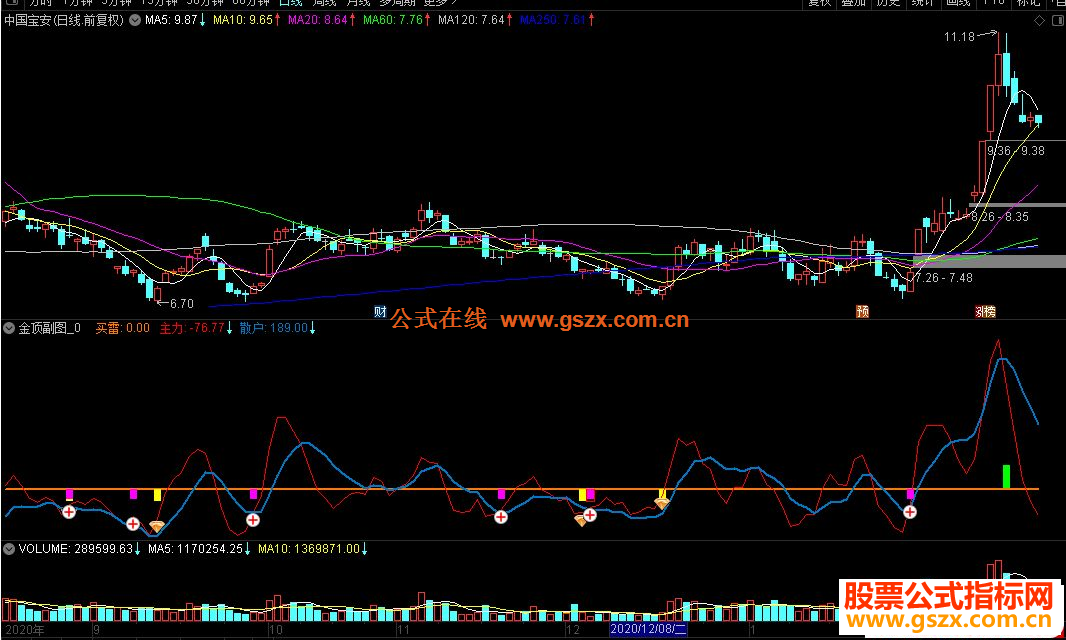Click the 2020年 label on the time axis
This screenshot has width=1066, height=640.
click(24, 630)
